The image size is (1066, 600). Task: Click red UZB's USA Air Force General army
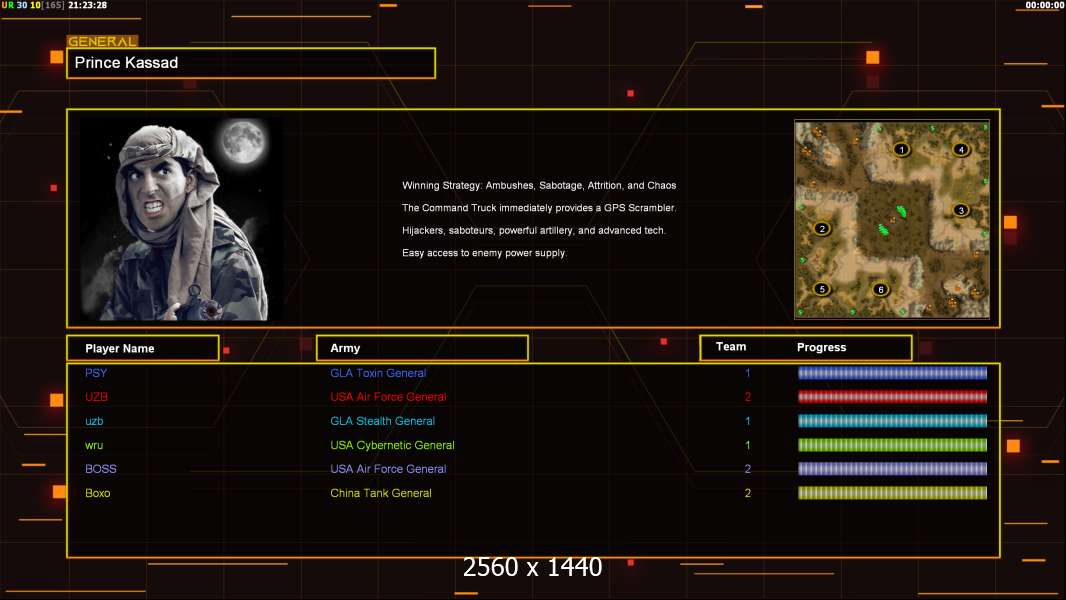coord(388,397)
